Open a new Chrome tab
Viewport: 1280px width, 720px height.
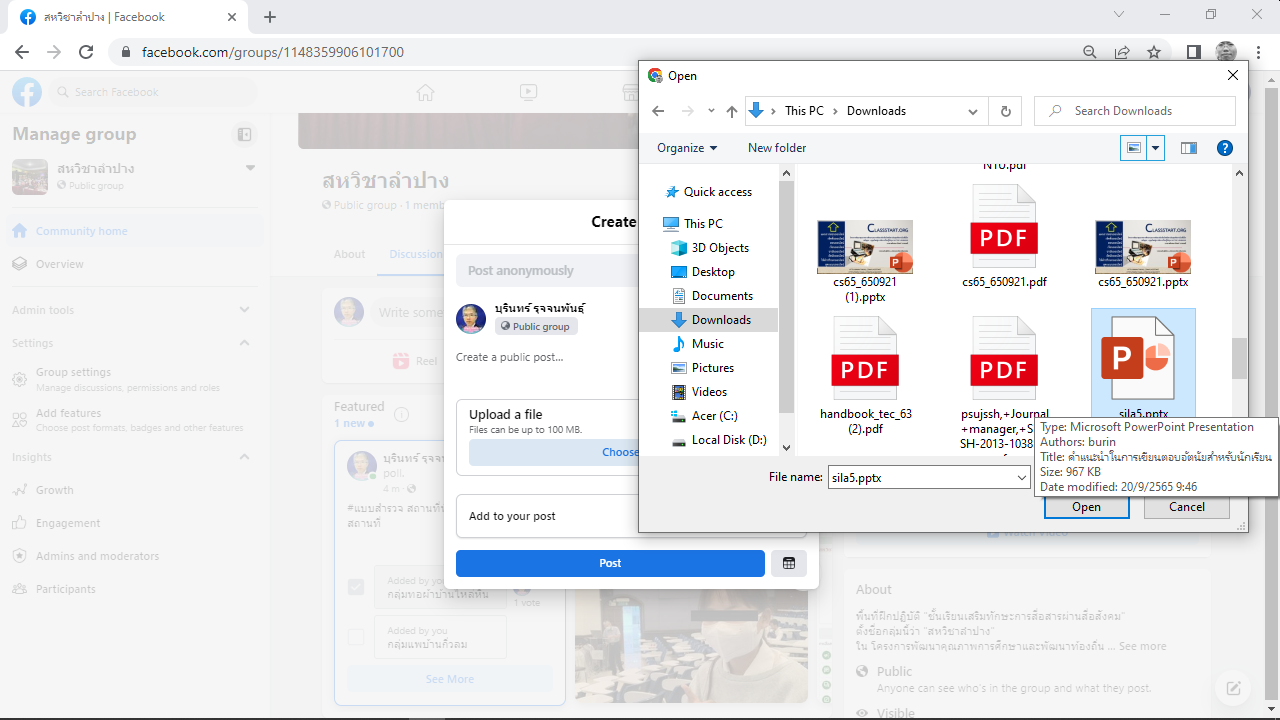(270, 17)
